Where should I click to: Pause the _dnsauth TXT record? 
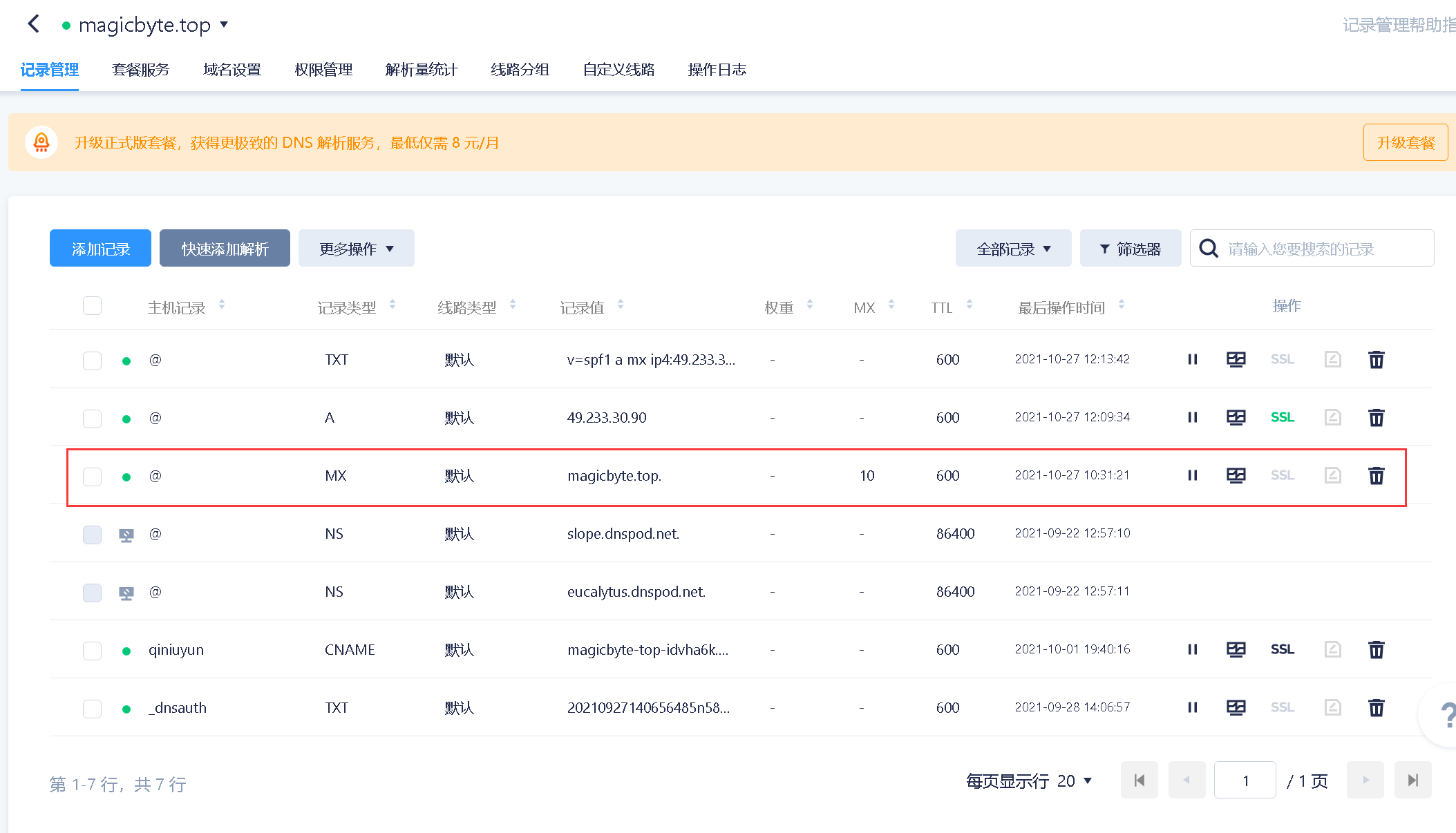[1192, 707]
